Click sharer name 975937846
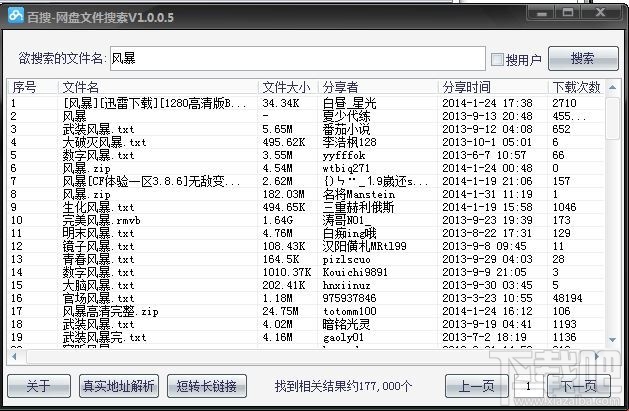The image size is (629, 411). click(x=349, y=298)
